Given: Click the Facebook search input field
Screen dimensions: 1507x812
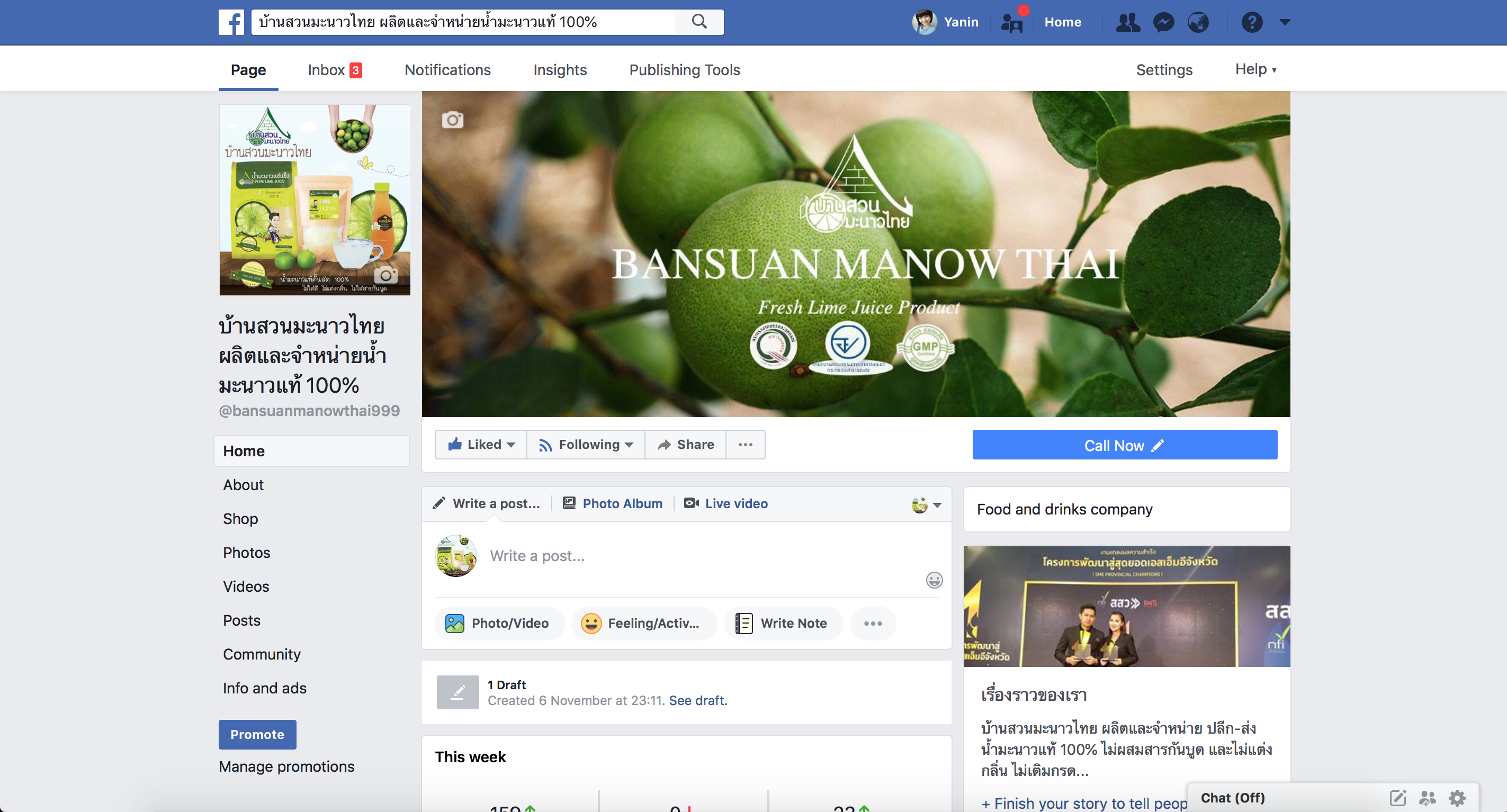Looking at the screenshot, I should point(463,22).
